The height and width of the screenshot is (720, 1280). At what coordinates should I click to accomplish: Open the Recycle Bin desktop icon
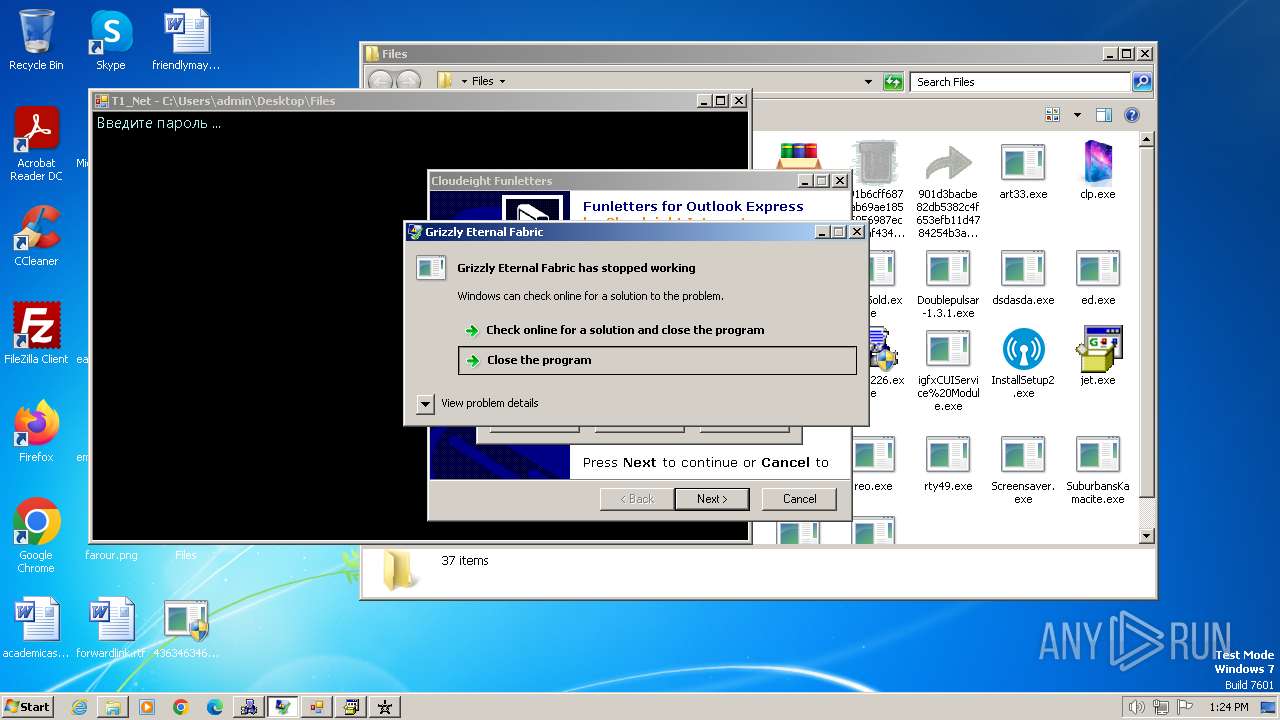click(x=36, y=40)
